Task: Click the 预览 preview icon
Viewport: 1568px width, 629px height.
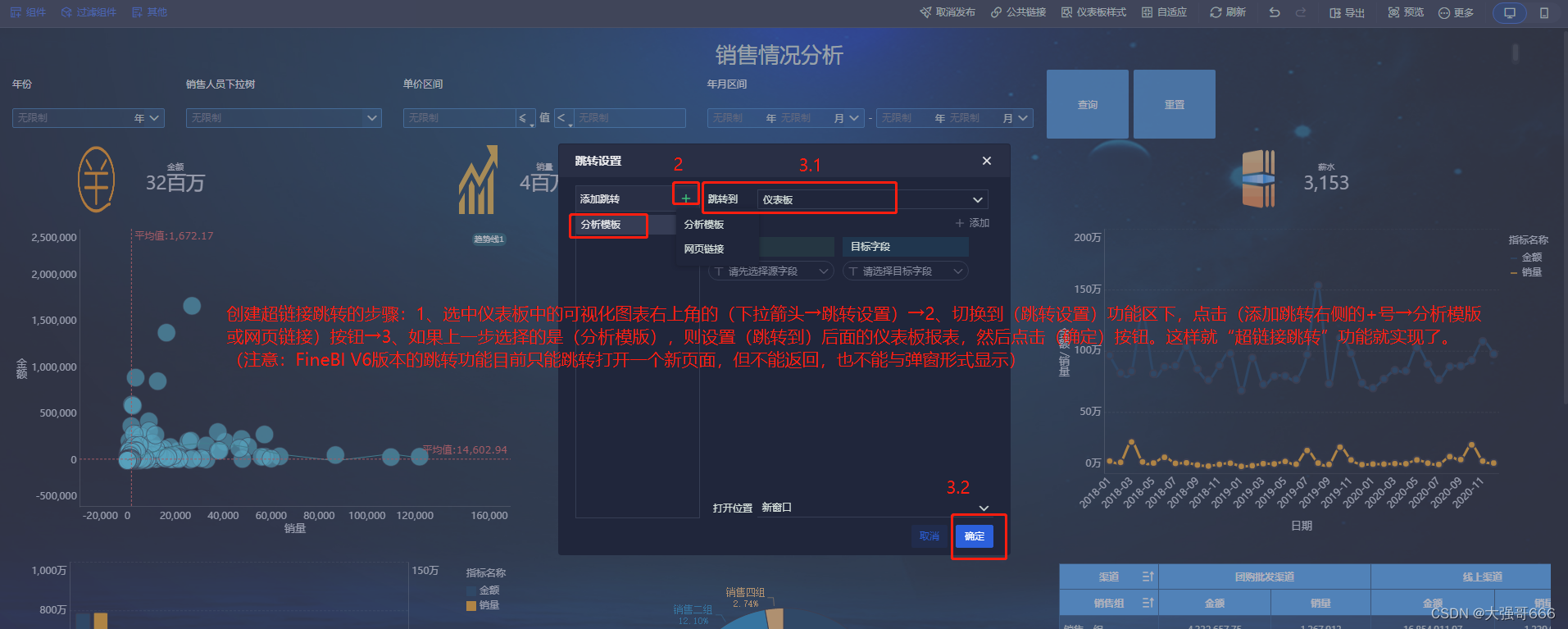Action: [1393, 12]
